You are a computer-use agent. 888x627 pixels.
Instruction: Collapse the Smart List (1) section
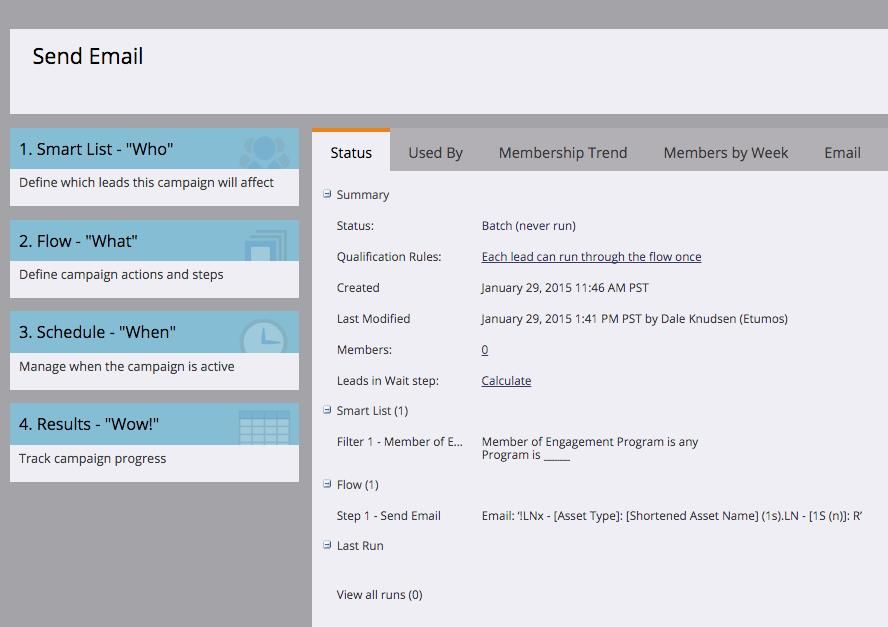pos(327,410)
